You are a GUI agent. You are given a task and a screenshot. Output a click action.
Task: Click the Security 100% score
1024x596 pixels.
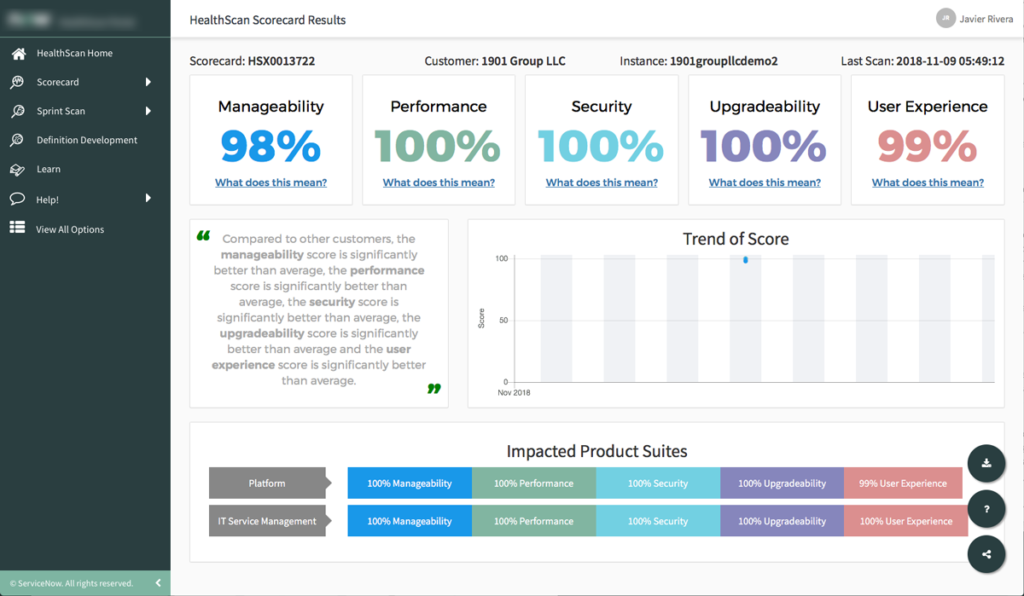601,146
